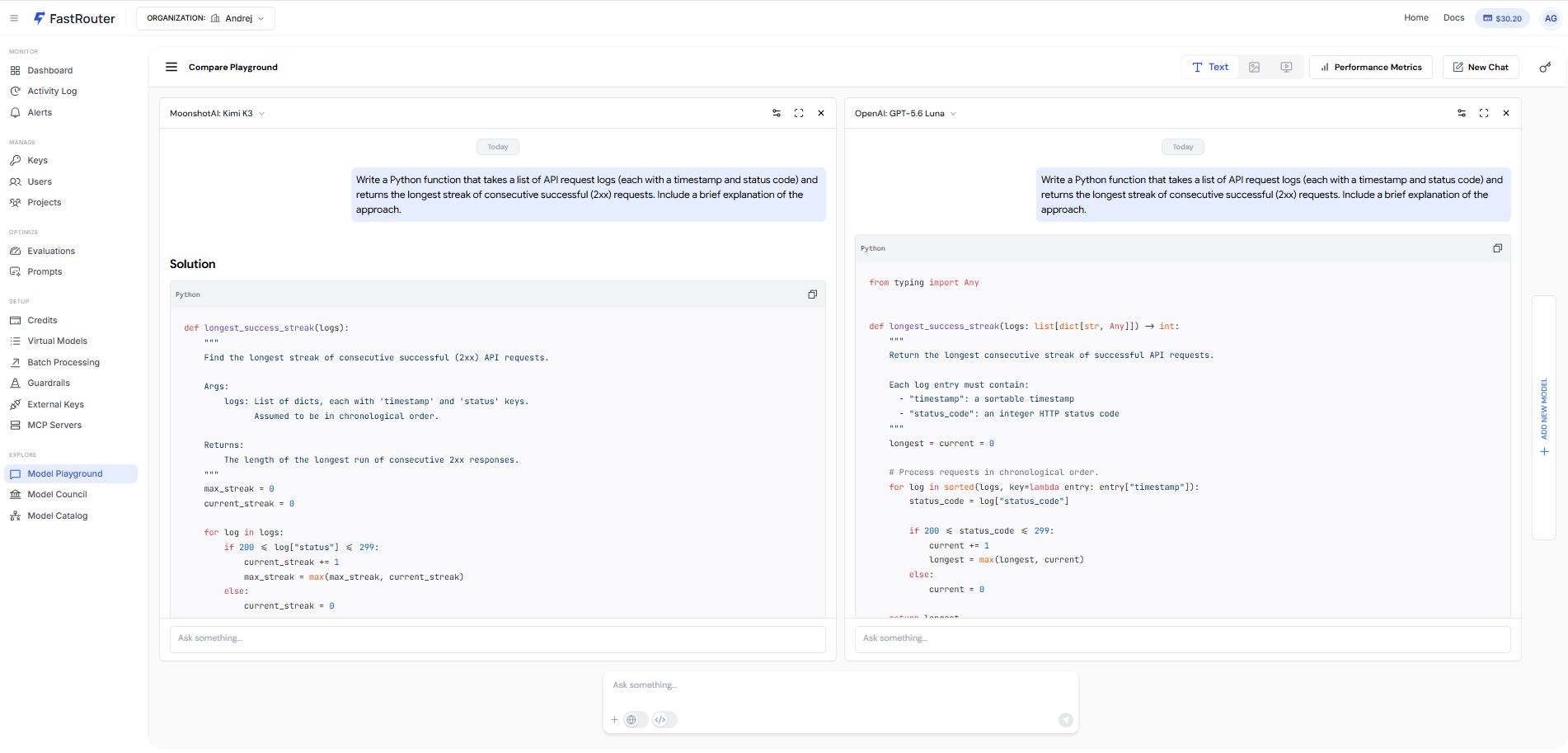The height and width of the screenshot is (753, 1568).
Task: Toggle the code mode switch
Action: [x=664, y=720]
